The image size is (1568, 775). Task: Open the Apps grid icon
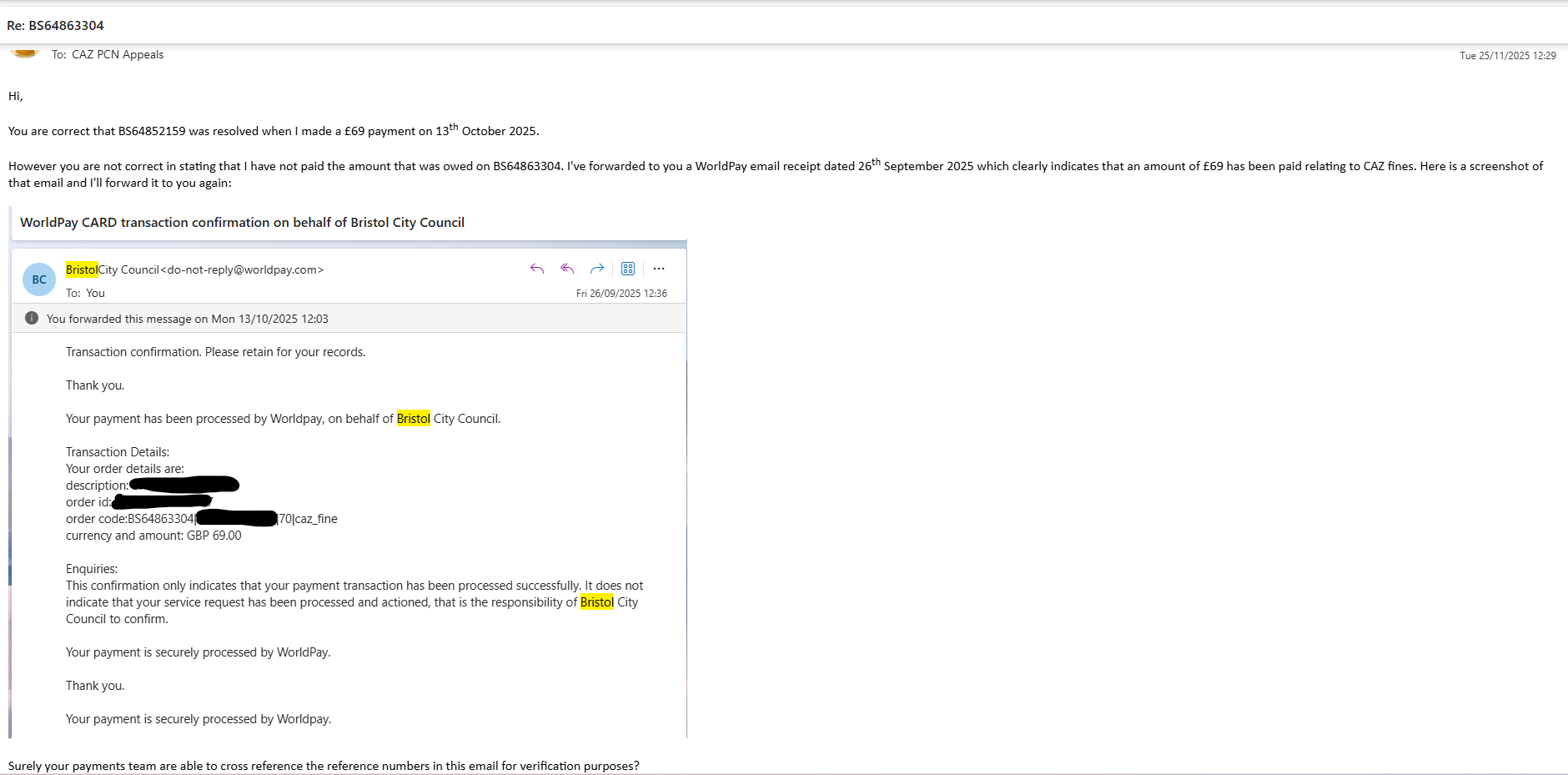pyautogui.click(x=628, y=269)
